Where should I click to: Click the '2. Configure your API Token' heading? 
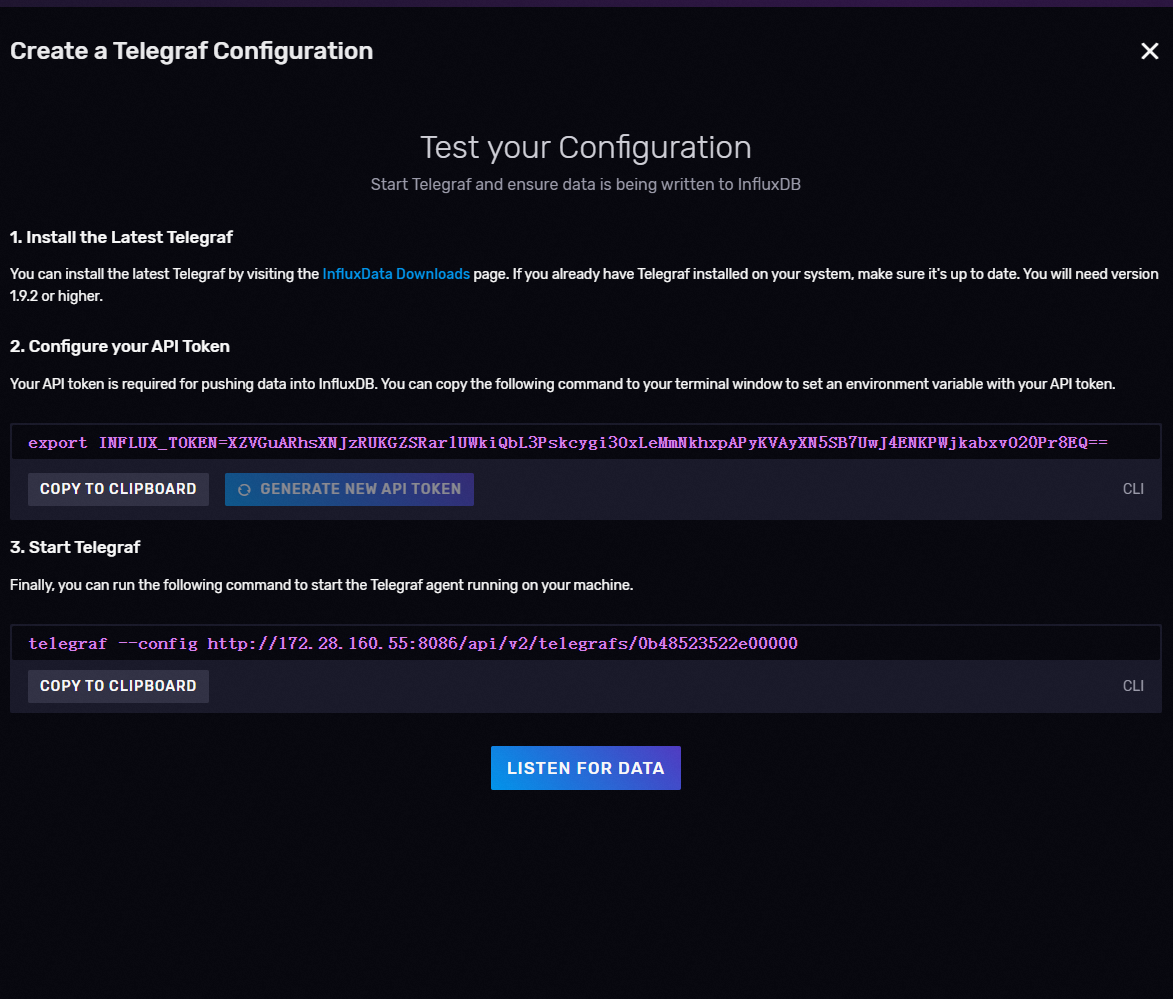coord(120,346)
